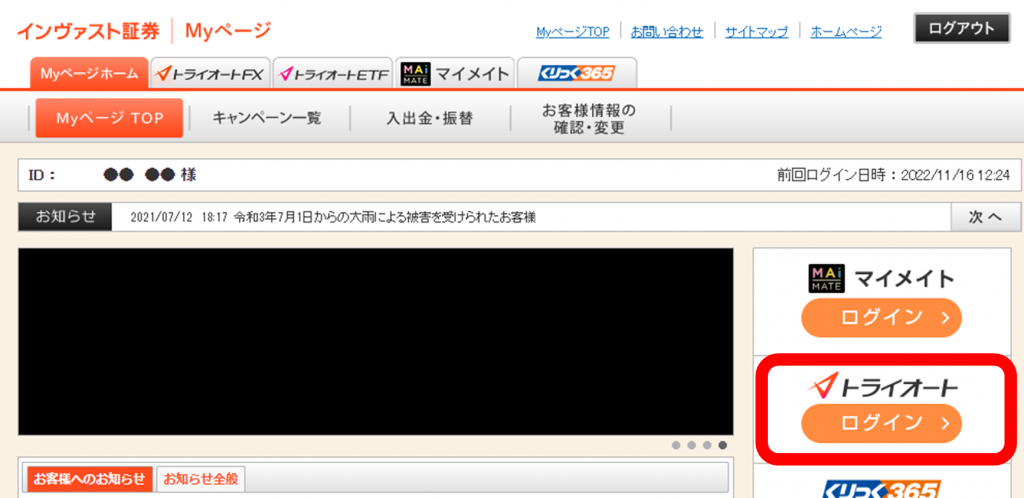Click the トライオート ログイン button
This screenshot has width=1024, height=498.
[881, 423]
